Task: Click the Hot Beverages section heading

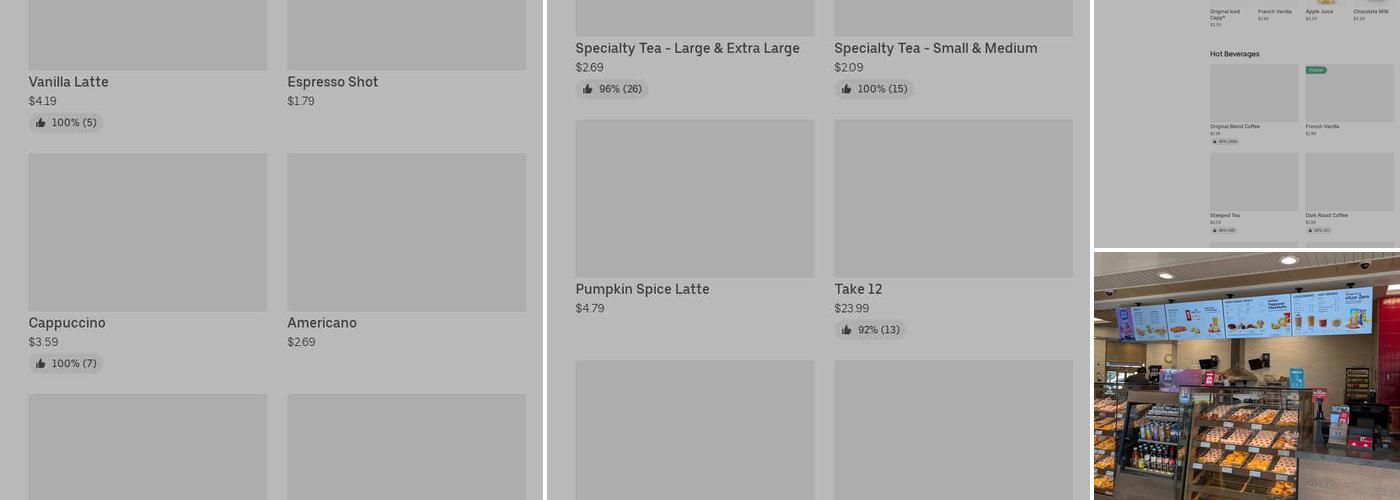Action: point(1235,54)
